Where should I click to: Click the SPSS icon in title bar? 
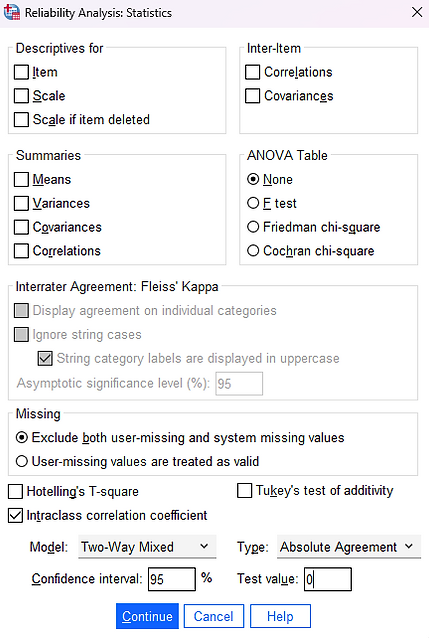[x=11, y=12]
